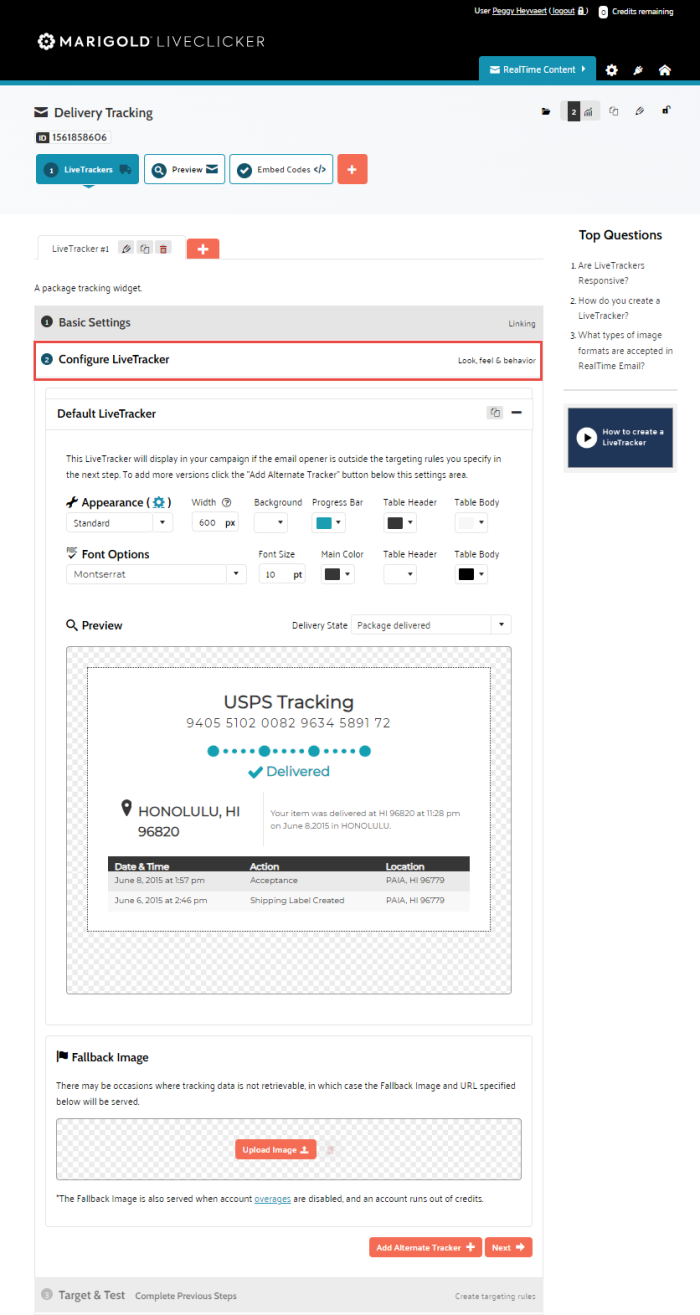Pick the Progress Bar color swatch
Image resolution: width=700 pixels, height=1315 pixels.
click(x=329, y=522)
